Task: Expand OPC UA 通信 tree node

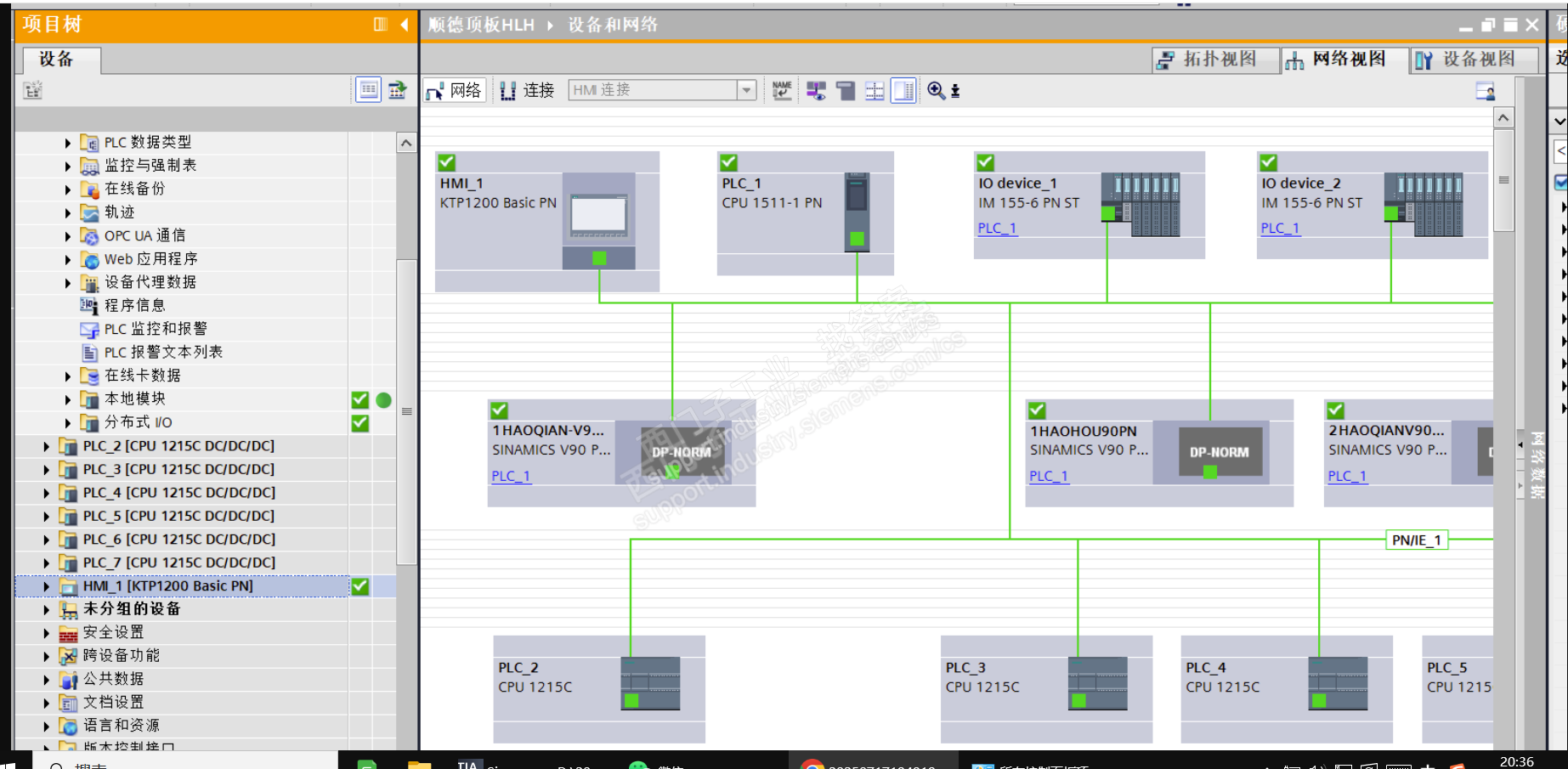Action: click(68, 236)
